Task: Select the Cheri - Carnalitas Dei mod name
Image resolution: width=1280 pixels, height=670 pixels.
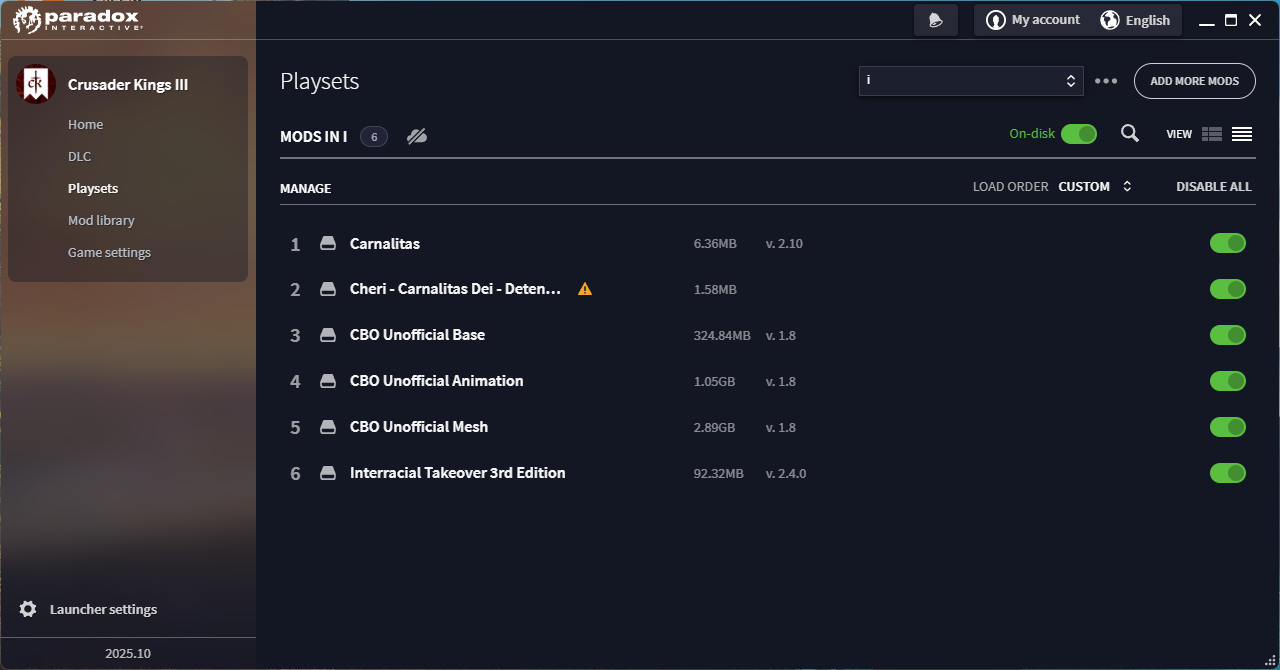Action: click(456, 289)
